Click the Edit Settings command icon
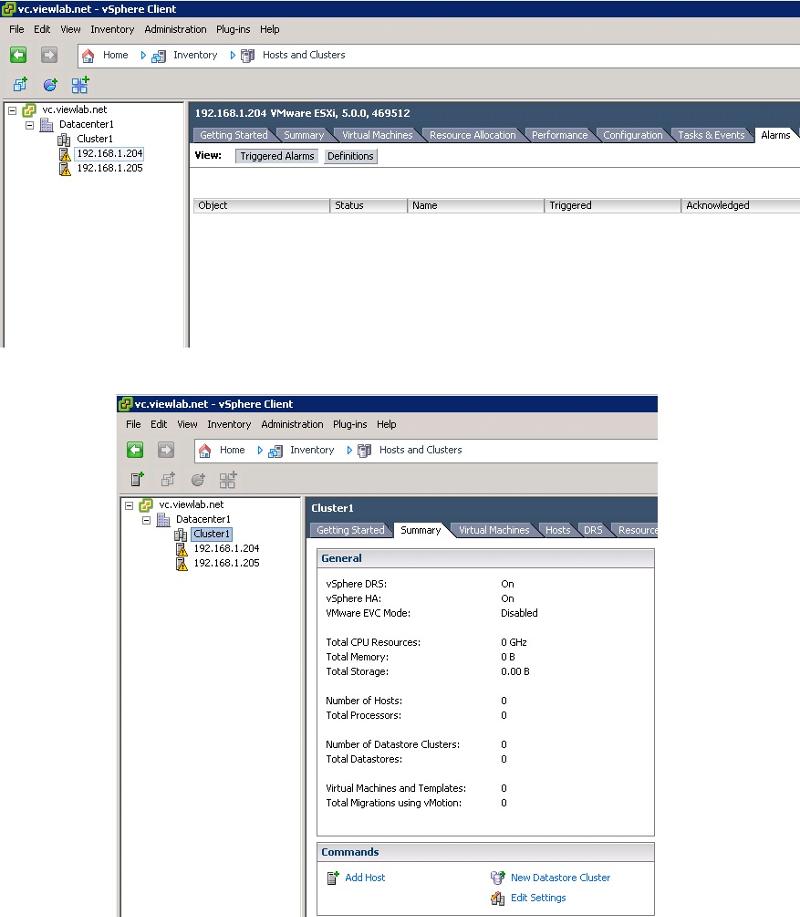 click(498, 898)
